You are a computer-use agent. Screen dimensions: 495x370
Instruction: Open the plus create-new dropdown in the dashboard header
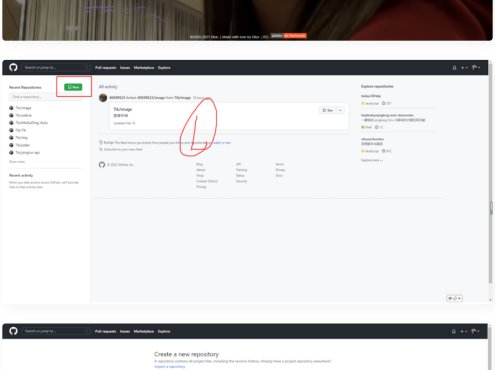(464, 68)
